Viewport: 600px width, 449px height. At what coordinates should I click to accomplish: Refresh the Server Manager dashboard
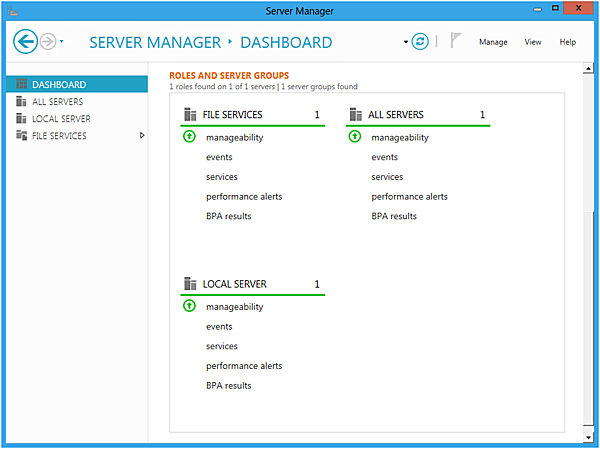click(x=421, y=42)
